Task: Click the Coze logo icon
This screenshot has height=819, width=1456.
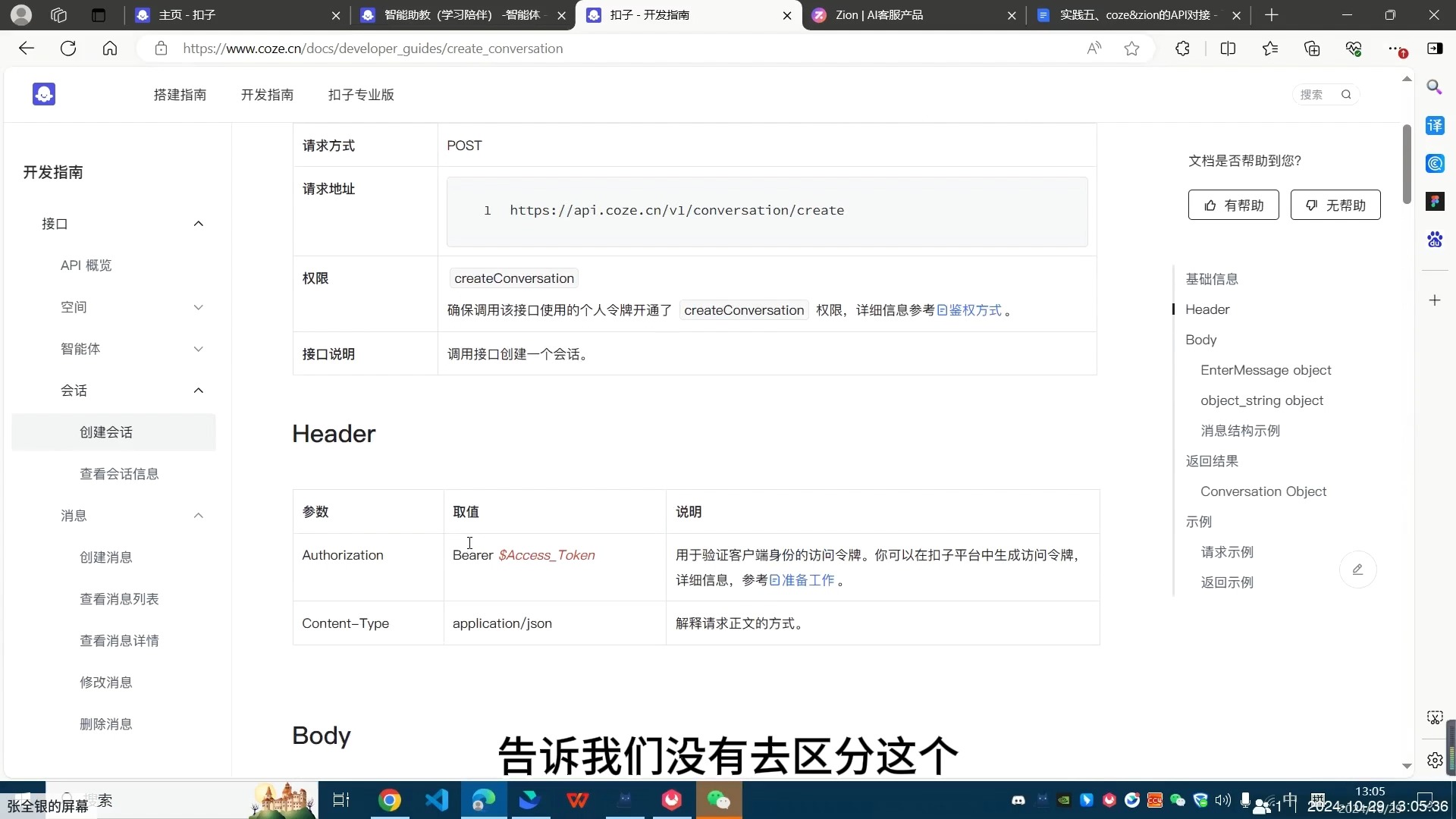Action: (x=44, y=94)
